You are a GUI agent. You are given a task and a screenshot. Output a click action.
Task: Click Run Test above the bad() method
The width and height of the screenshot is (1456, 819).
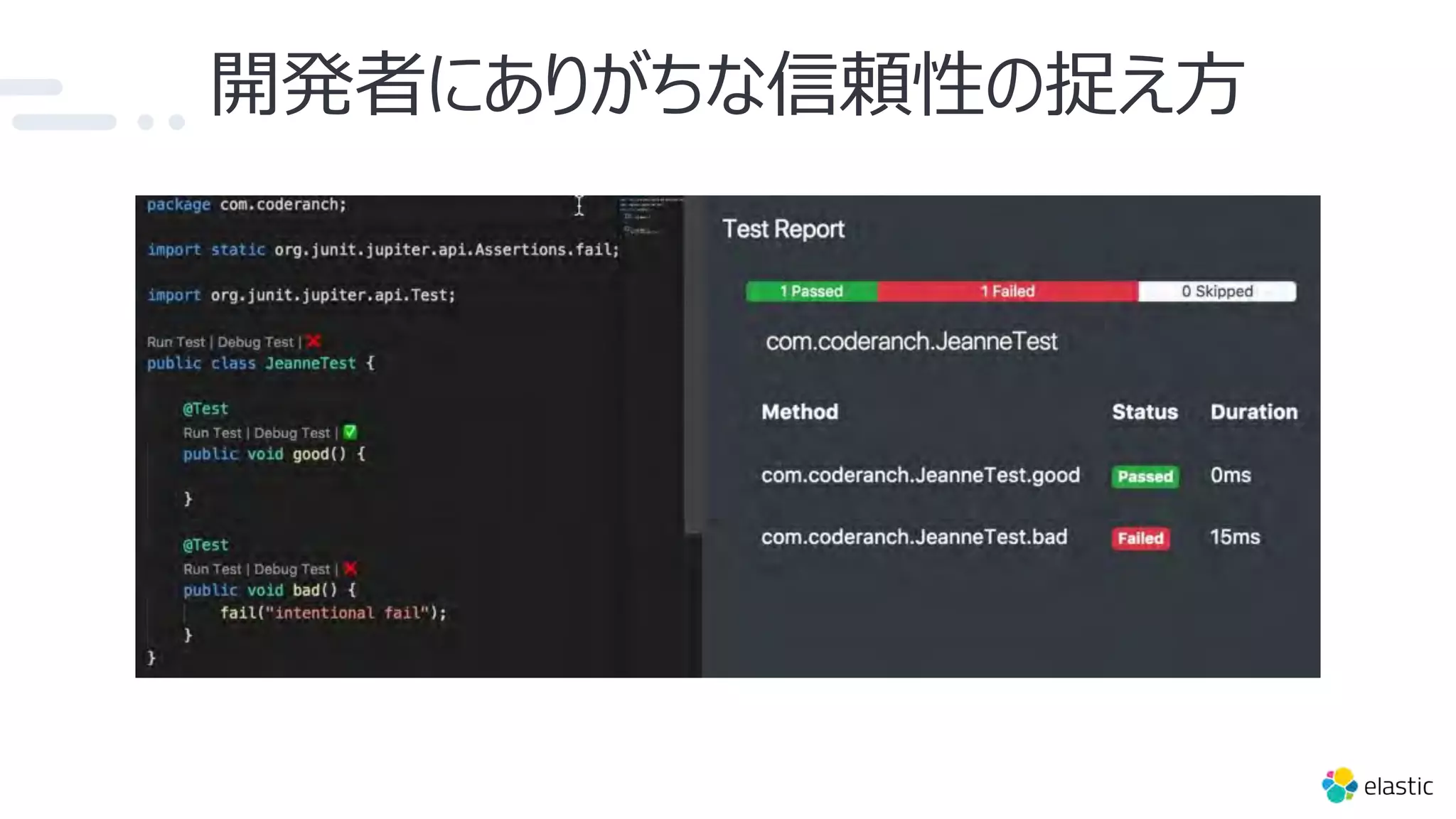point(212,569)
